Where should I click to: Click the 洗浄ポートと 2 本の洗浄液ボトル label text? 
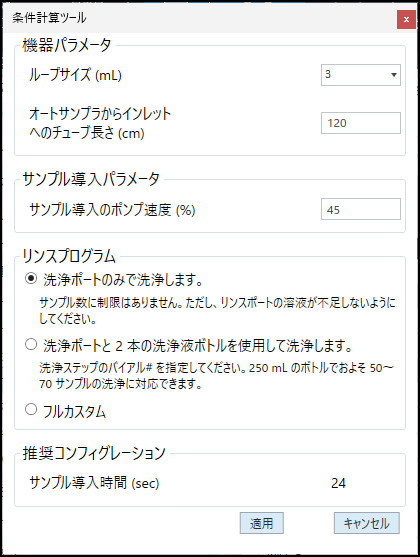198,346
